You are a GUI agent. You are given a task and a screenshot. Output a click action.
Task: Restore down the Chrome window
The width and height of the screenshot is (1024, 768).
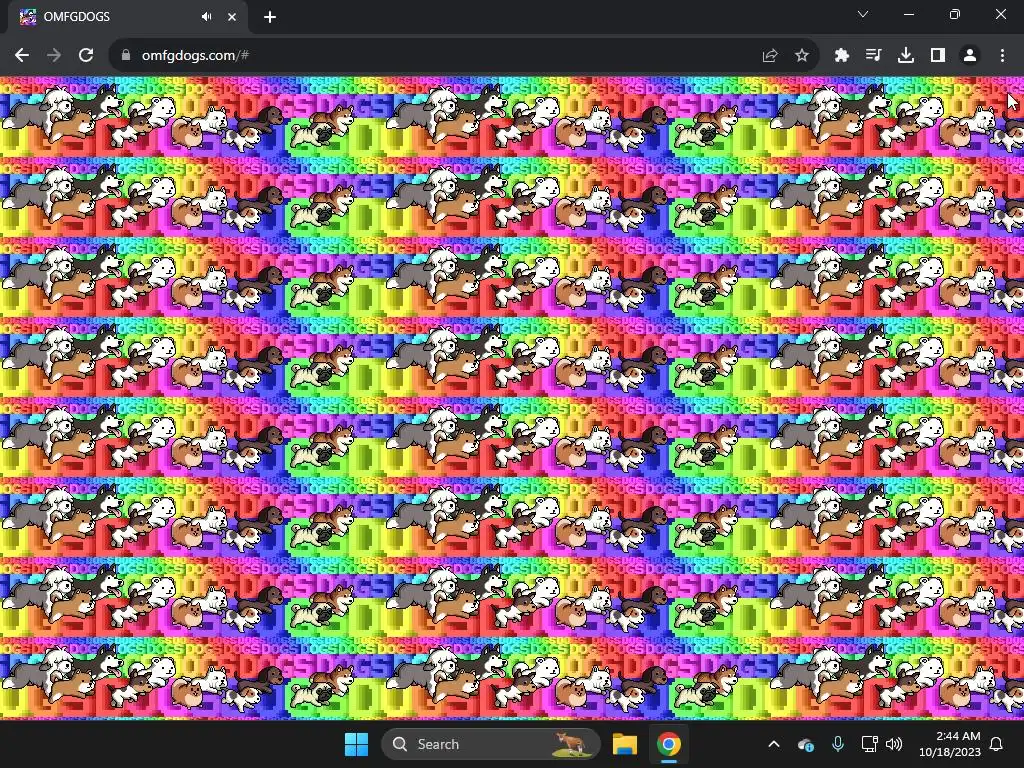pos(955,14)
